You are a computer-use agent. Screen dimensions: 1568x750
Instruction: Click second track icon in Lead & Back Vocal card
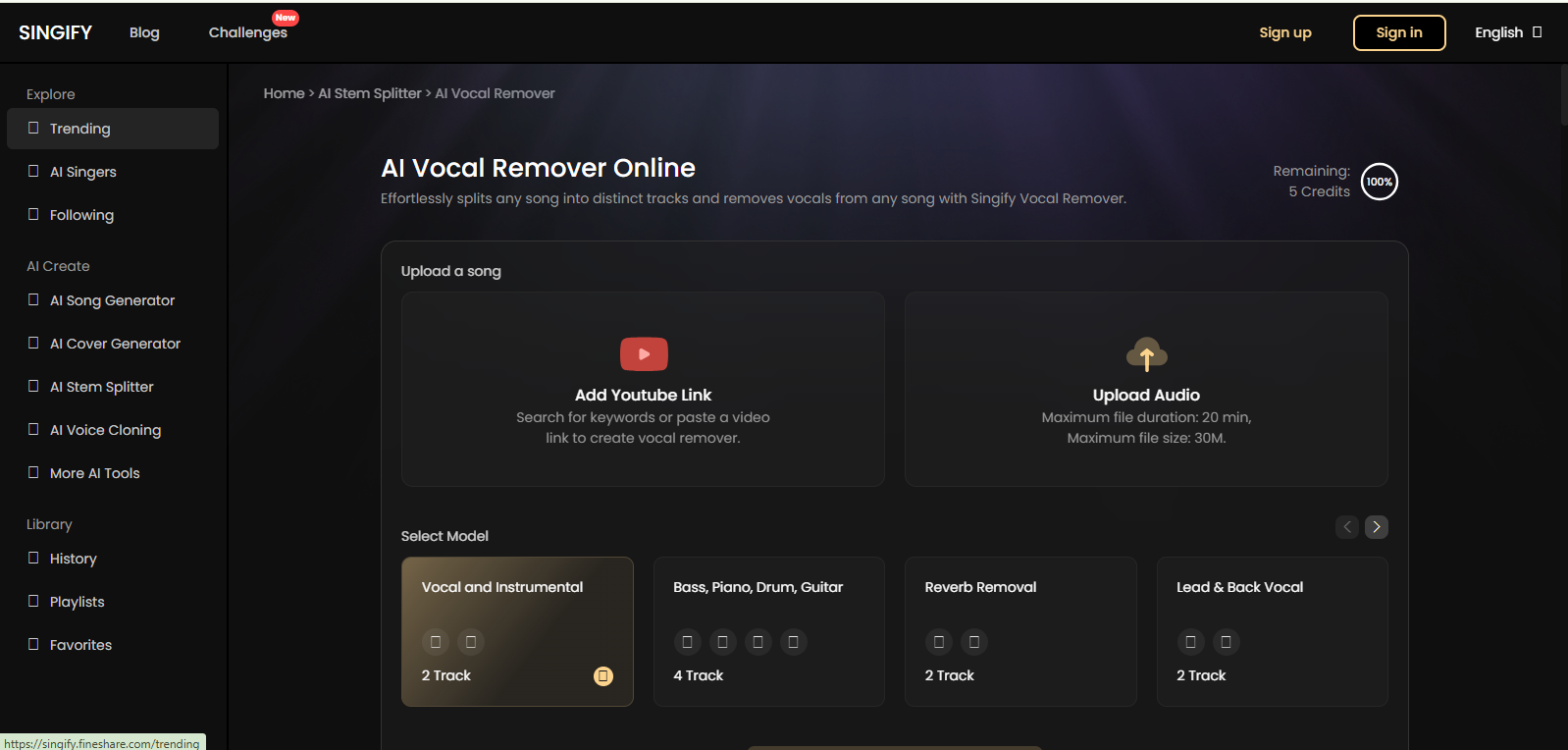[1226, 642]
